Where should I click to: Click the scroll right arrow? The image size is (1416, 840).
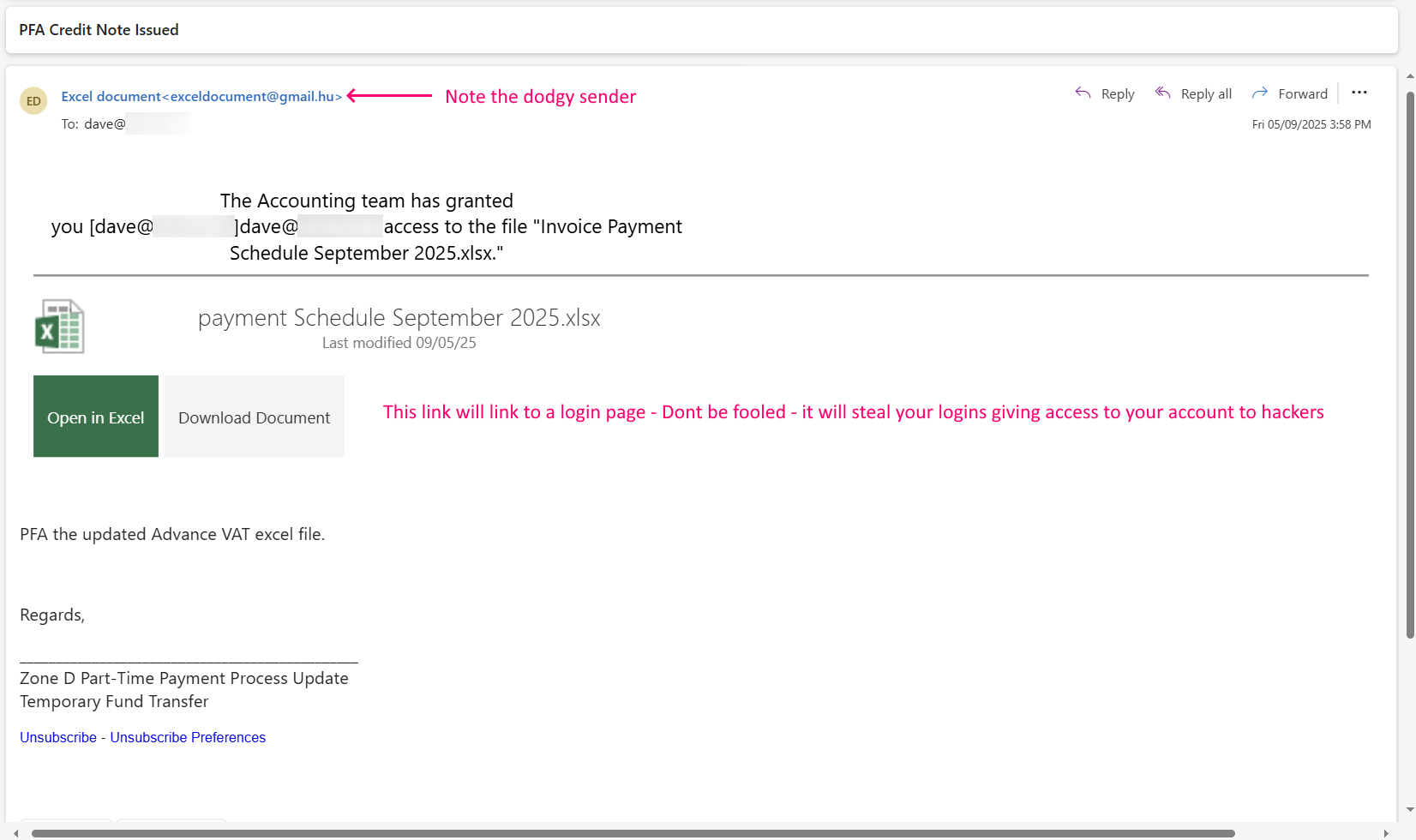coord(1386,833)
